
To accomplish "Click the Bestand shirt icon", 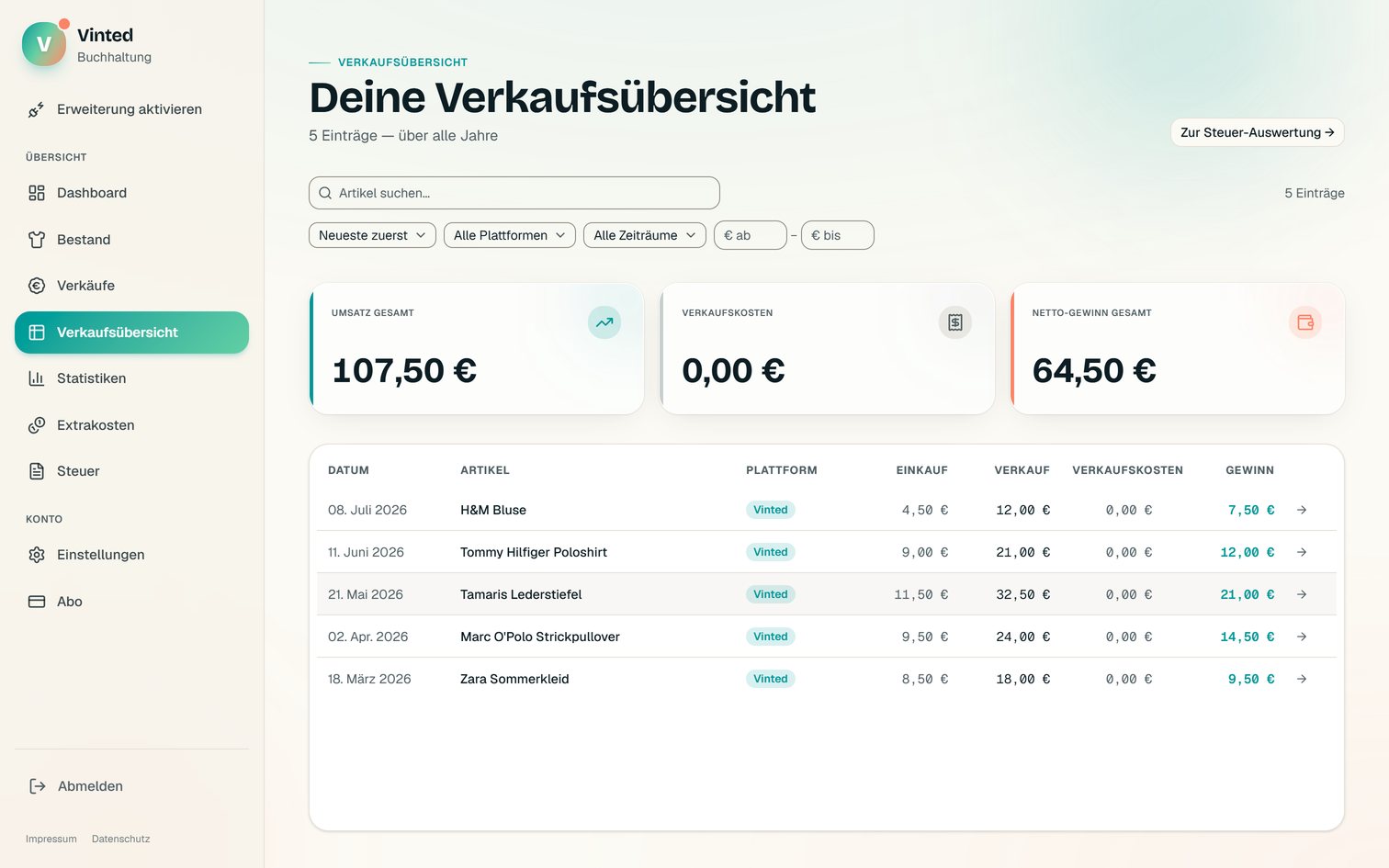I will 37,240.
